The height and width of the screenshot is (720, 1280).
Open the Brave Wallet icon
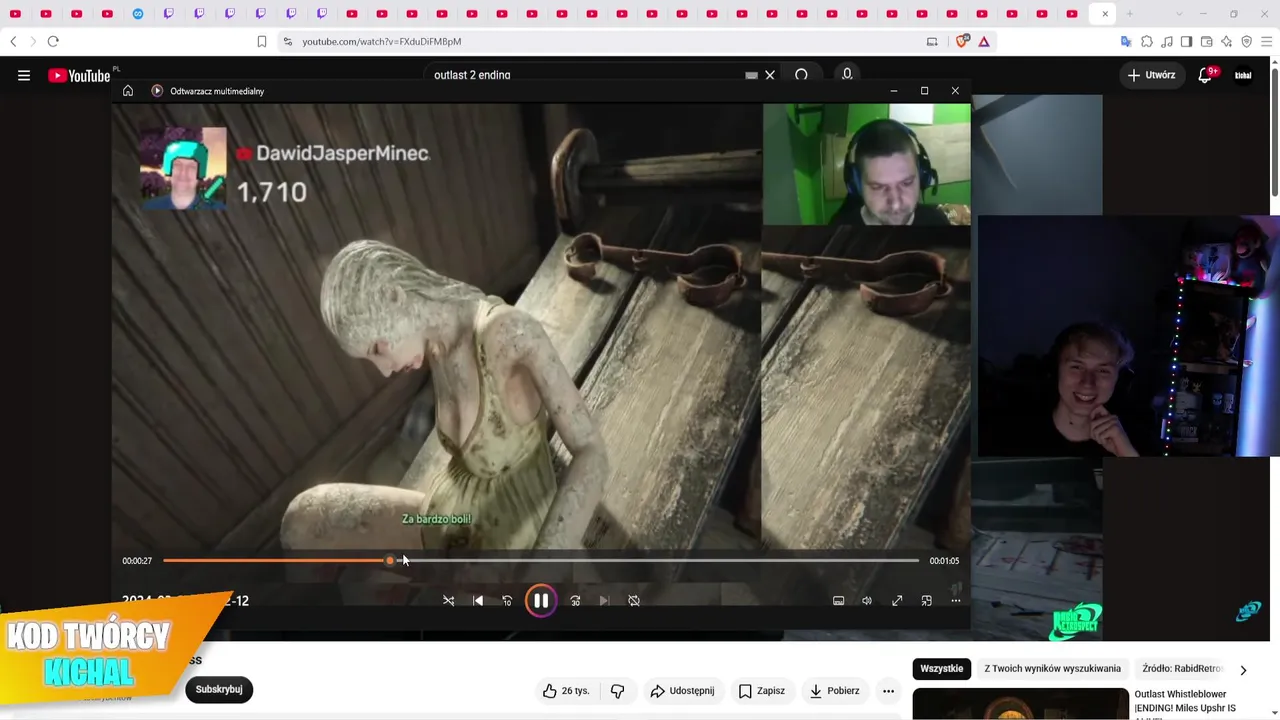[1207, 41]
